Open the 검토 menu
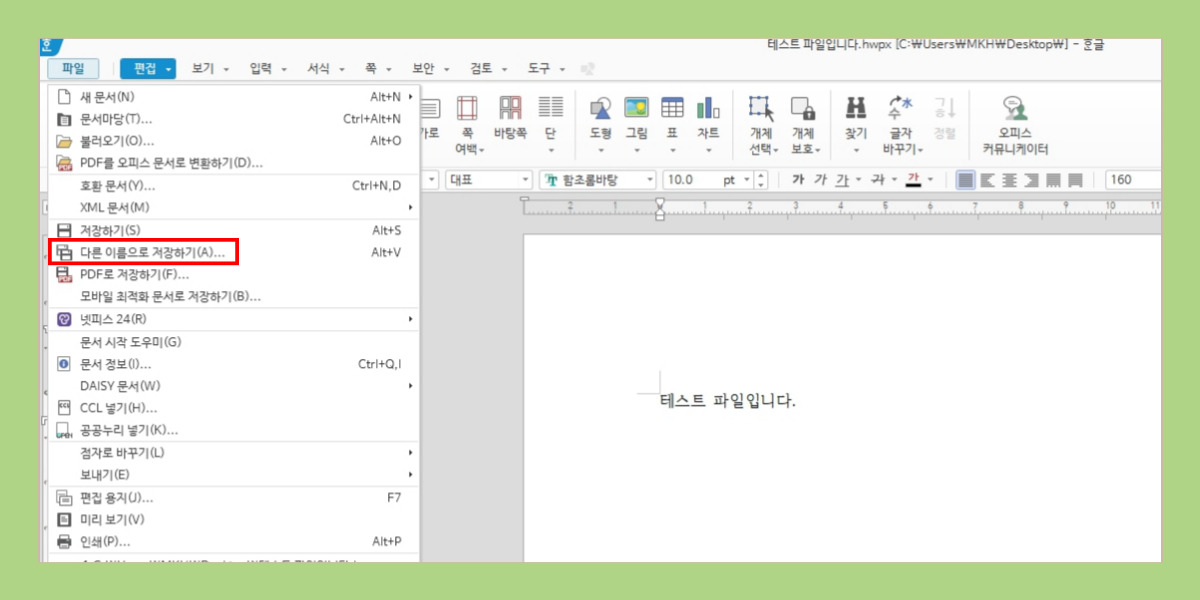This screenshot has height=600, width=1200. [x=489, y=69]
